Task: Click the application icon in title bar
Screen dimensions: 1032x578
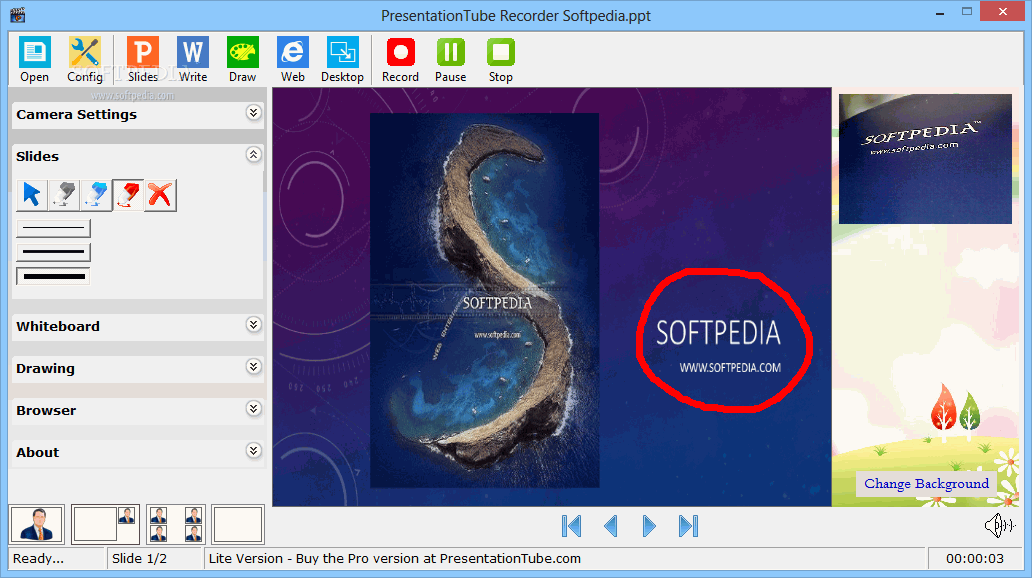Action: pos(18,14)
